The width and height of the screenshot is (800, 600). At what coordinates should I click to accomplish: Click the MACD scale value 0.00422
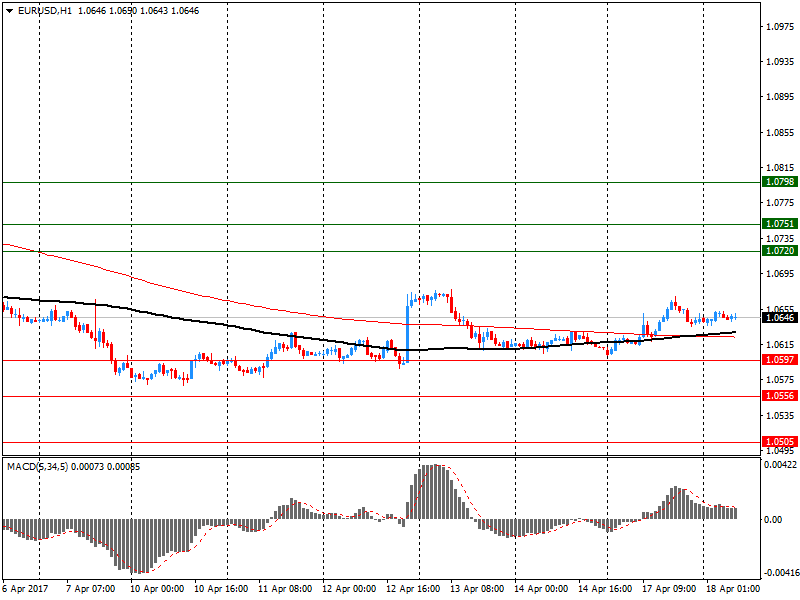click(780, 465)
